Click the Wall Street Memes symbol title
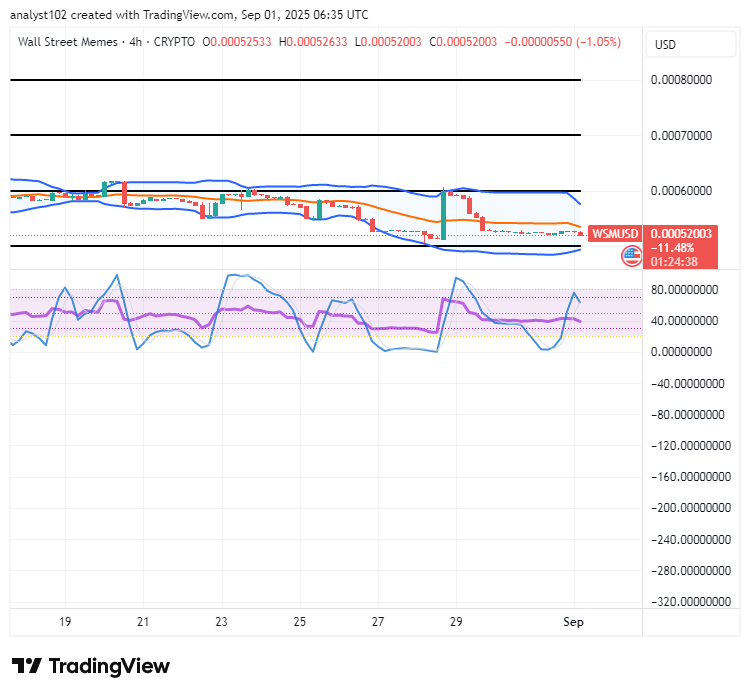The height and width of the screenshot is (696, 750). click(x=67, y=42)
